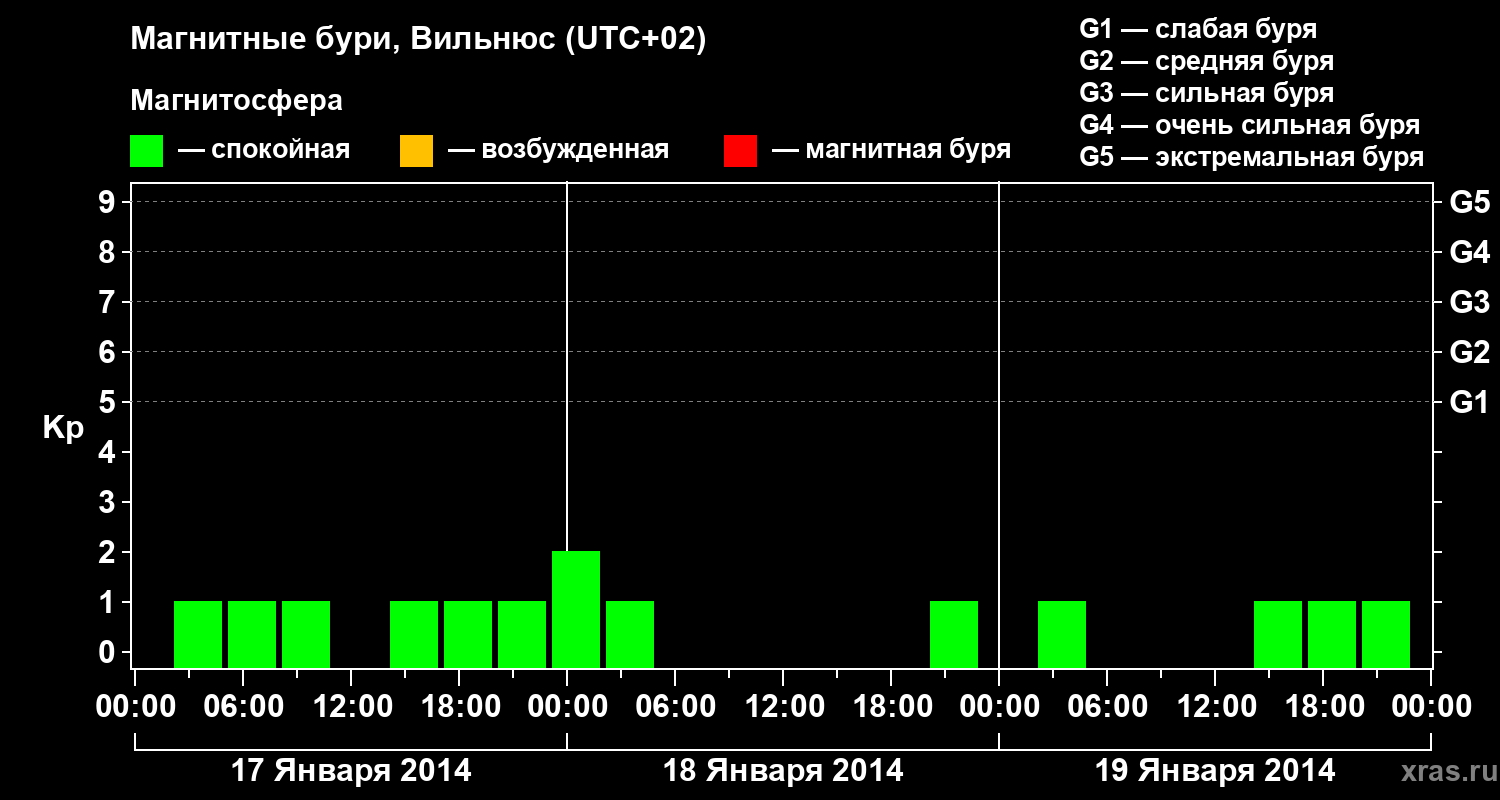The height and width of the screenshot is (800, 1500).
Task: Click the right-axis 'G1' tick label
Action: tap(1470, 402)
